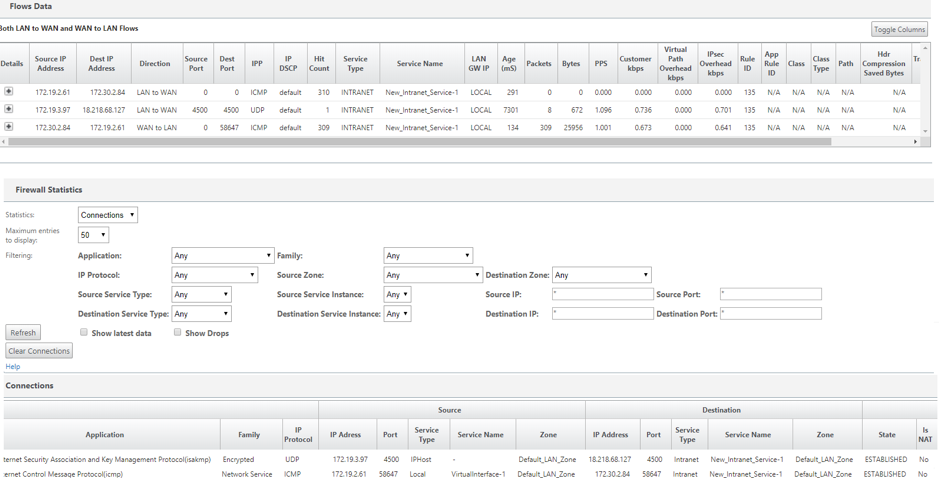Click the Encrypted family cell
The image size is (939, 487).
238,459
